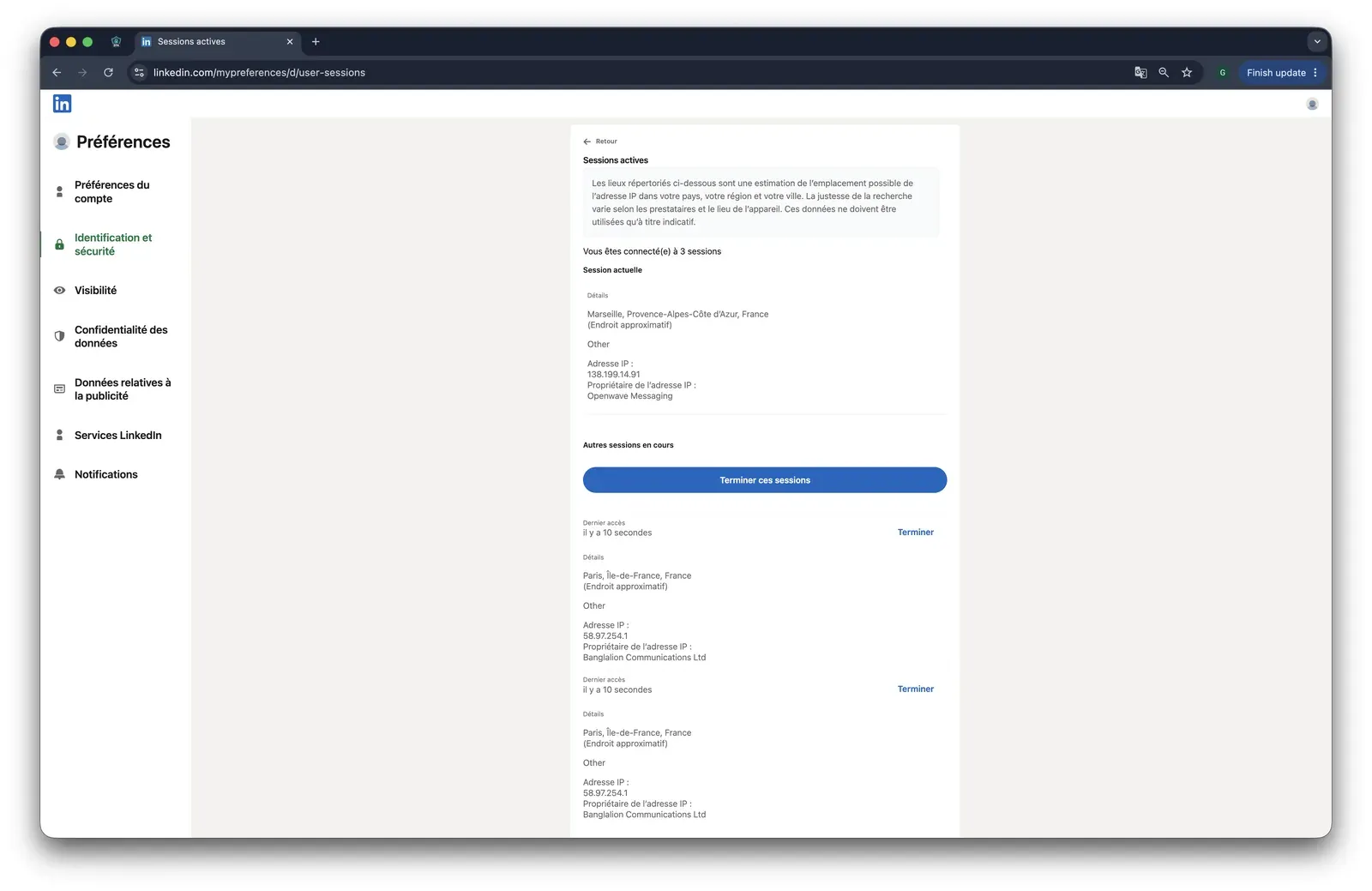Click the ad card icon beside Données relatives
The width and height of the screenshot is (1372, 891).
point(59,389)
